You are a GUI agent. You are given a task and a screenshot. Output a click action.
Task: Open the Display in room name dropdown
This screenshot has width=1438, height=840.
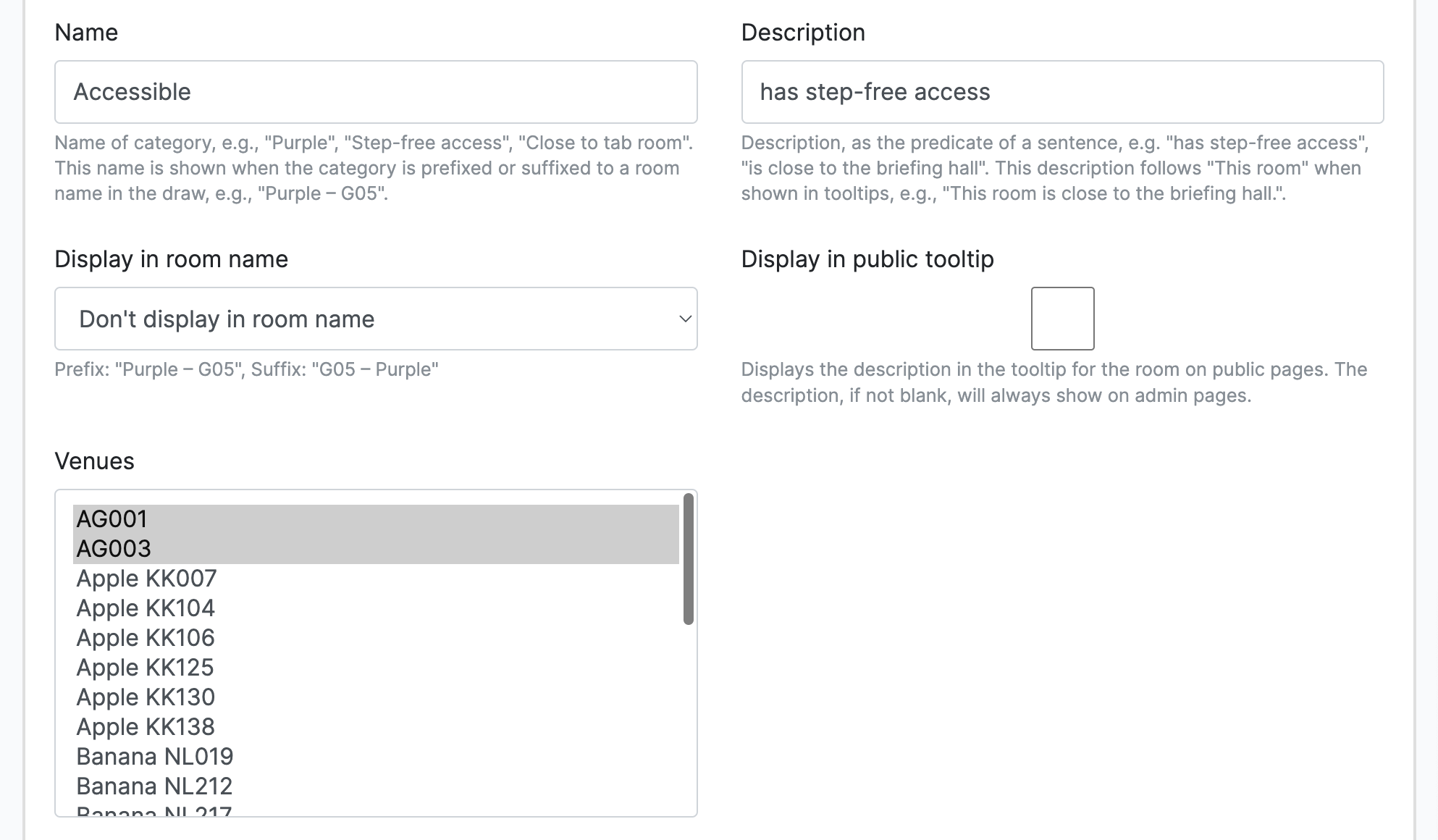click(376, 319)
